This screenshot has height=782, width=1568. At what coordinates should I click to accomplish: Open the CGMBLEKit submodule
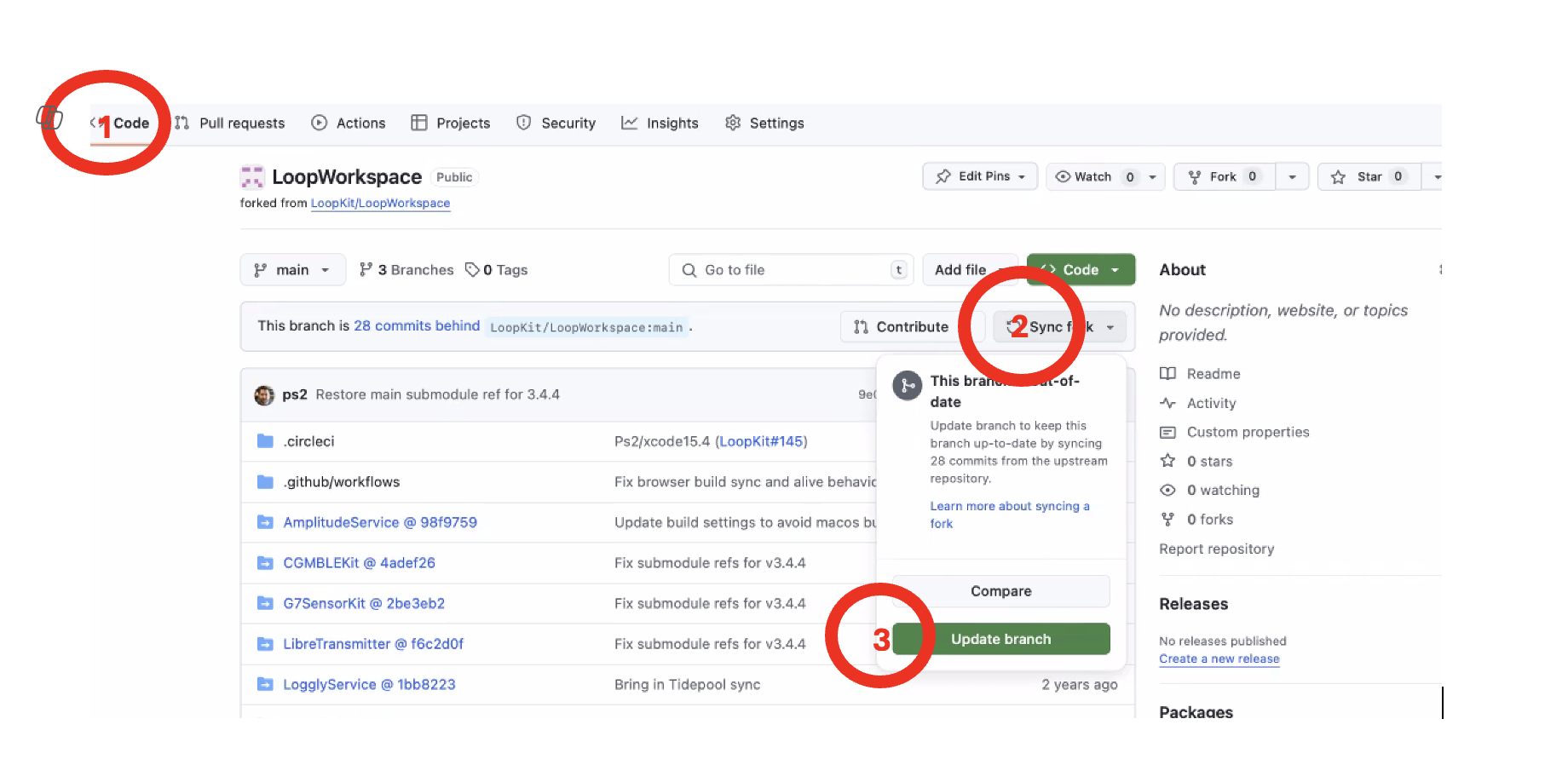coord(359,562)
